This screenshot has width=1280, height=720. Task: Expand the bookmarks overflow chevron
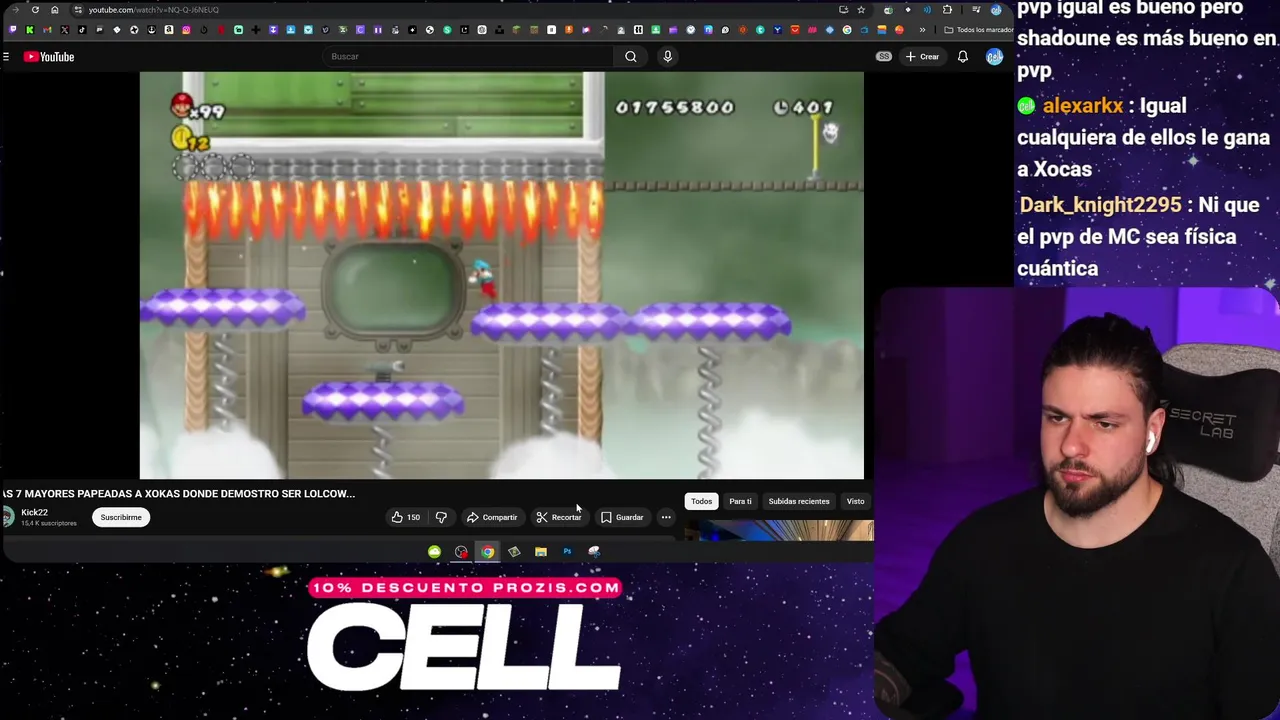(x=922, y=30)
